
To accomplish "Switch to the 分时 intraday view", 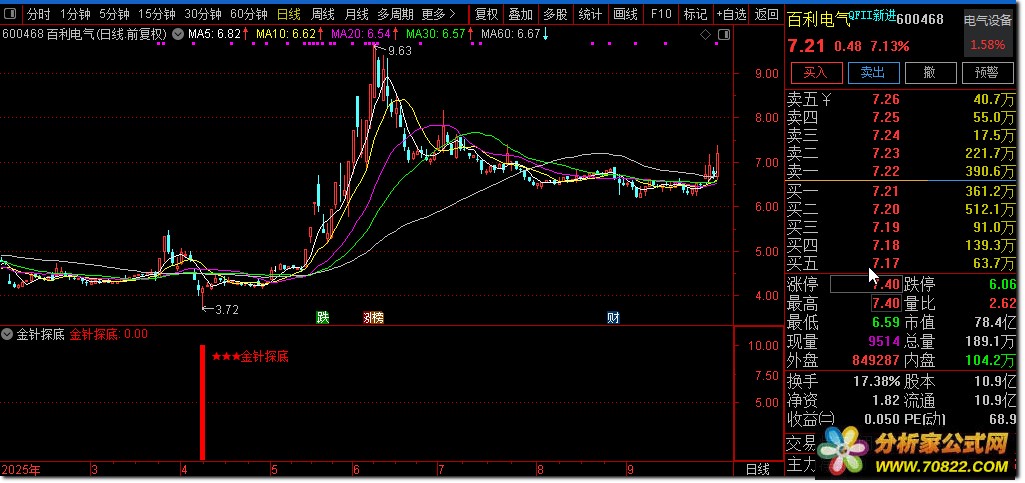I will click(39, 14).
